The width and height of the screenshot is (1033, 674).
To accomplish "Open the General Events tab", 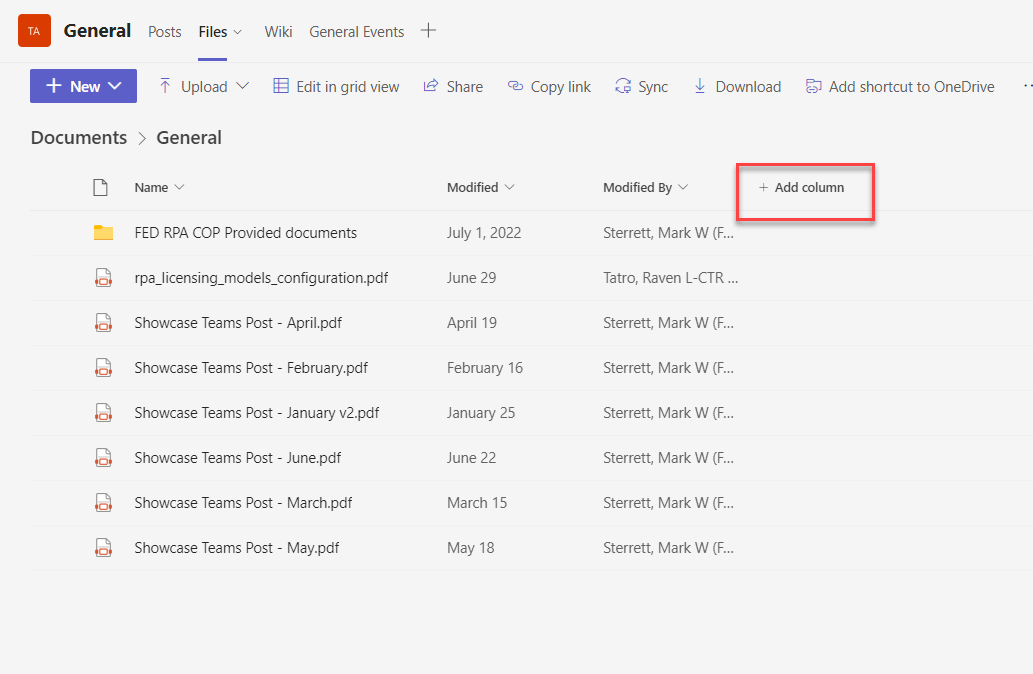I will tap(356, 32).
